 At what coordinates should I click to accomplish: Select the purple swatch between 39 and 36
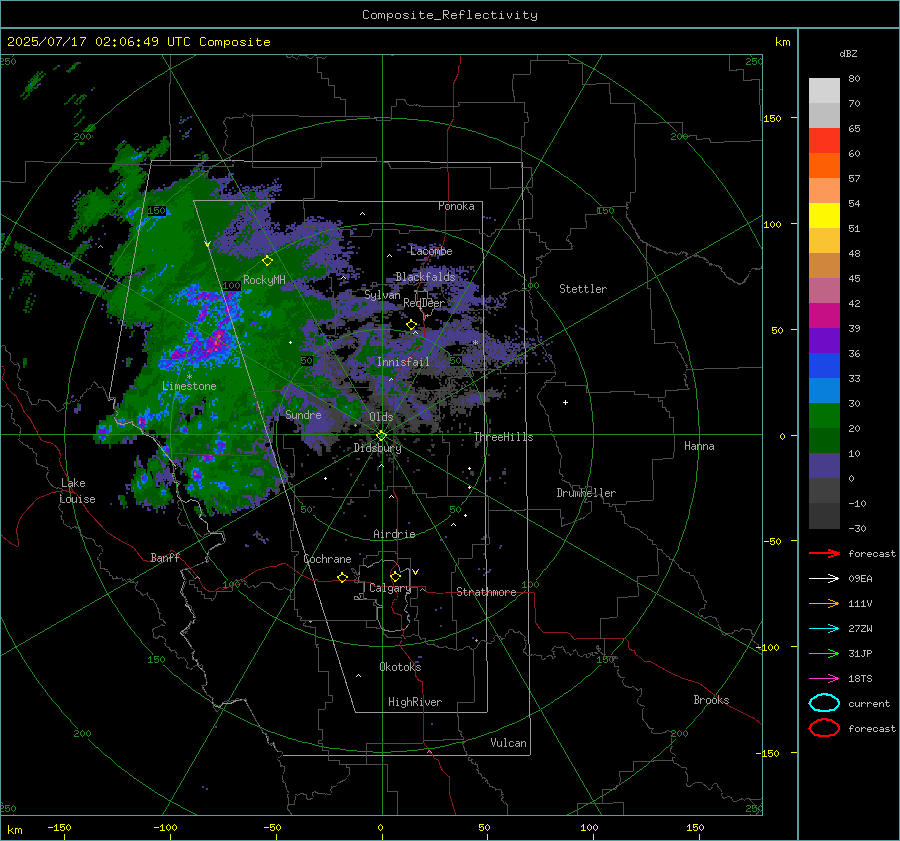click(x=824, y=341)
